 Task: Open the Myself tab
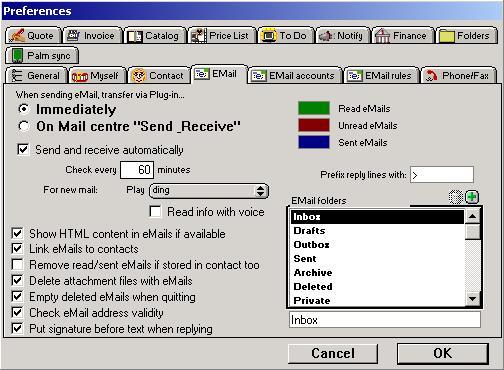[x=97, y=76]
